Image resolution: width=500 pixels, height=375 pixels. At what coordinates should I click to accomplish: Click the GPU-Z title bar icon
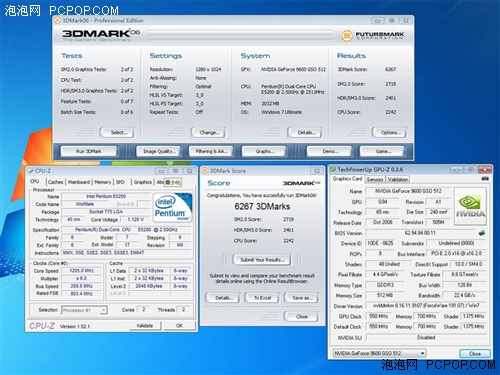[333, 169]
